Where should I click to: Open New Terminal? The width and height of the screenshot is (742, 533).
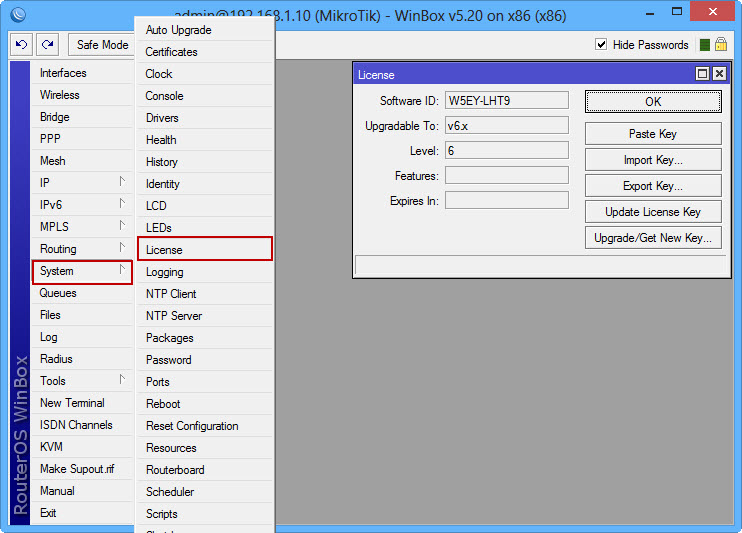[82, 403]
